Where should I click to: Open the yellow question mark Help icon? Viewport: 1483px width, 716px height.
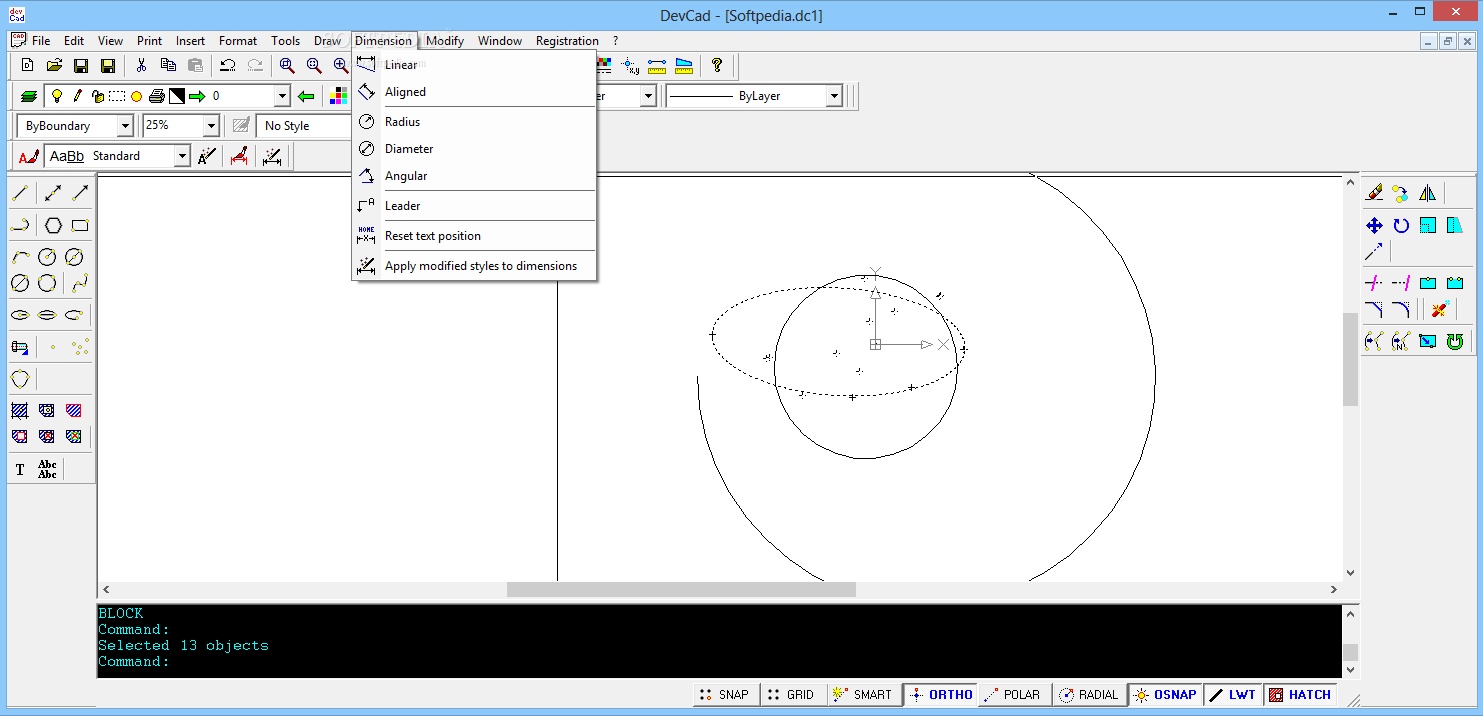pyautogui.click(x=716, y=66)
